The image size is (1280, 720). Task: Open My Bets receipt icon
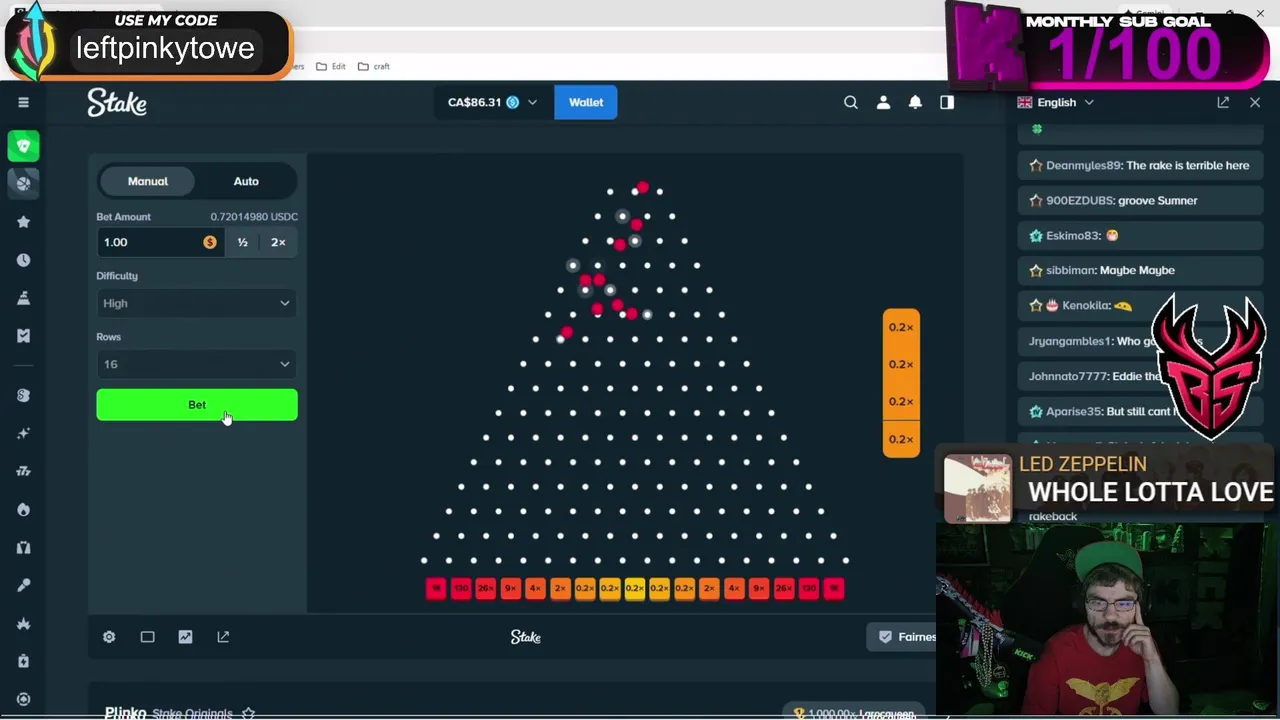point(24,336)
